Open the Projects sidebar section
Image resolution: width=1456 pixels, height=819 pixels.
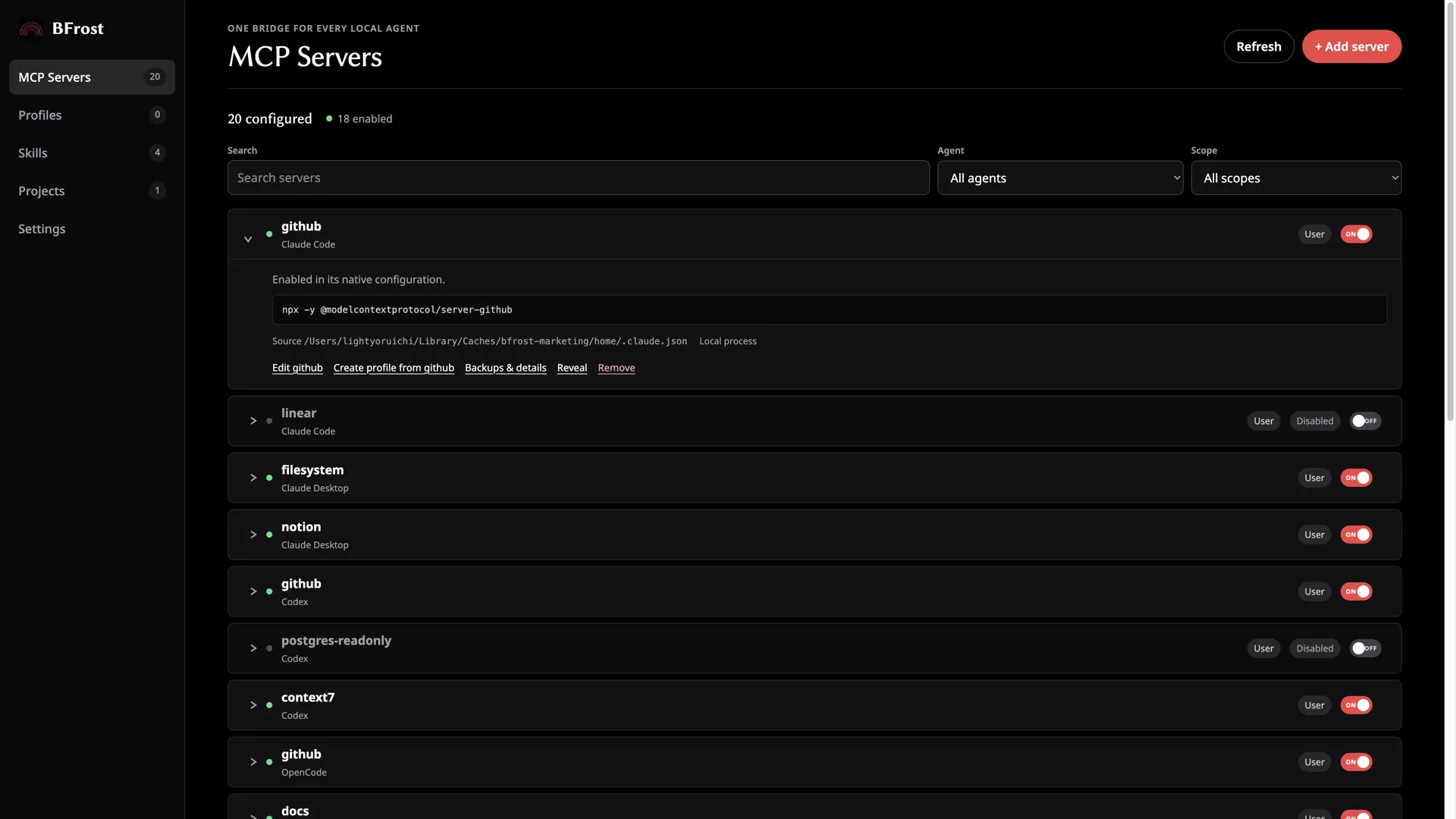coord(92,191)
